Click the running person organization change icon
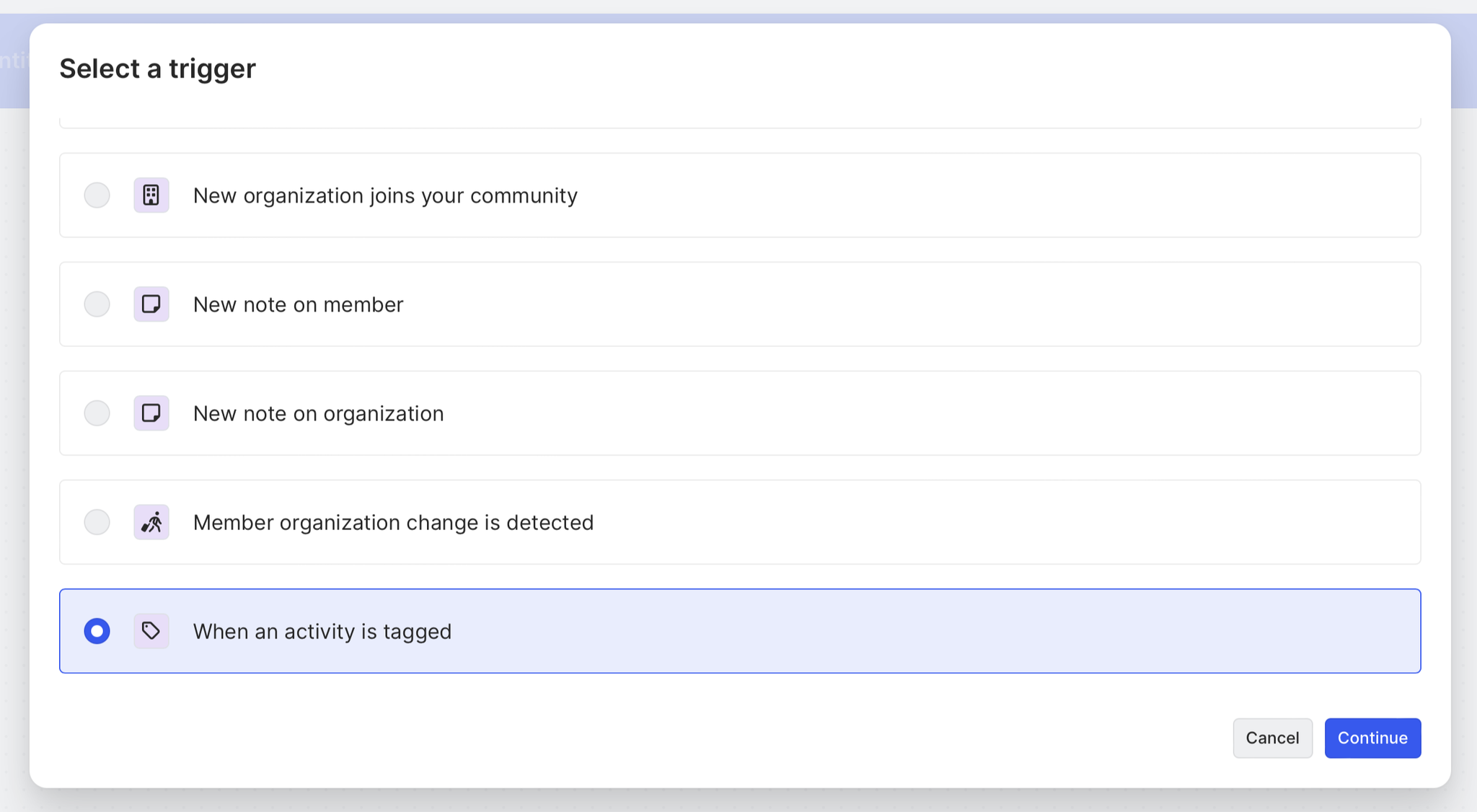Image resolution: width=1477 pixels, height=812 pixels. (x=151, y=522)
